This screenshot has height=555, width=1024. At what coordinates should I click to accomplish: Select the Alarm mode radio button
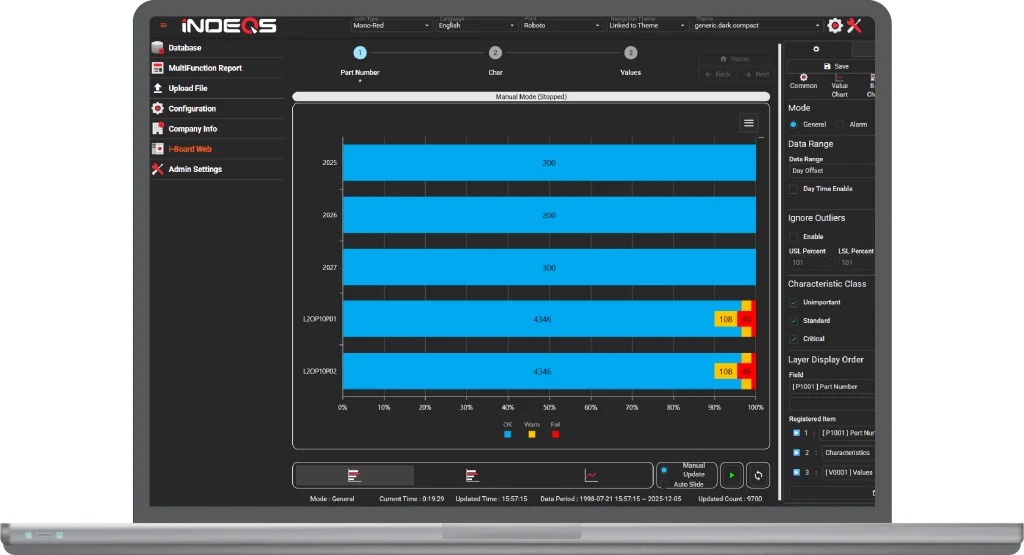pos(840,125)
